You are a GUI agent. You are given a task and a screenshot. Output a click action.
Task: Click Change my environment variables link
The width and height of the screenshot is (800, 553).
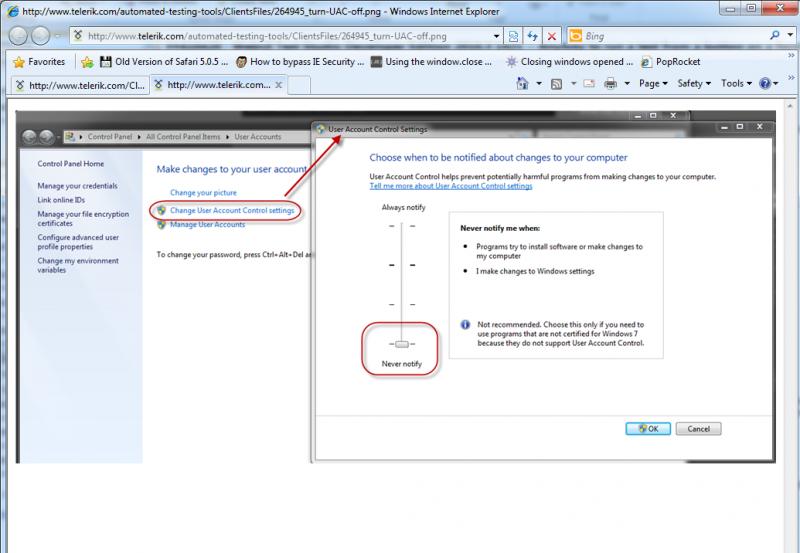pos(78,265)
